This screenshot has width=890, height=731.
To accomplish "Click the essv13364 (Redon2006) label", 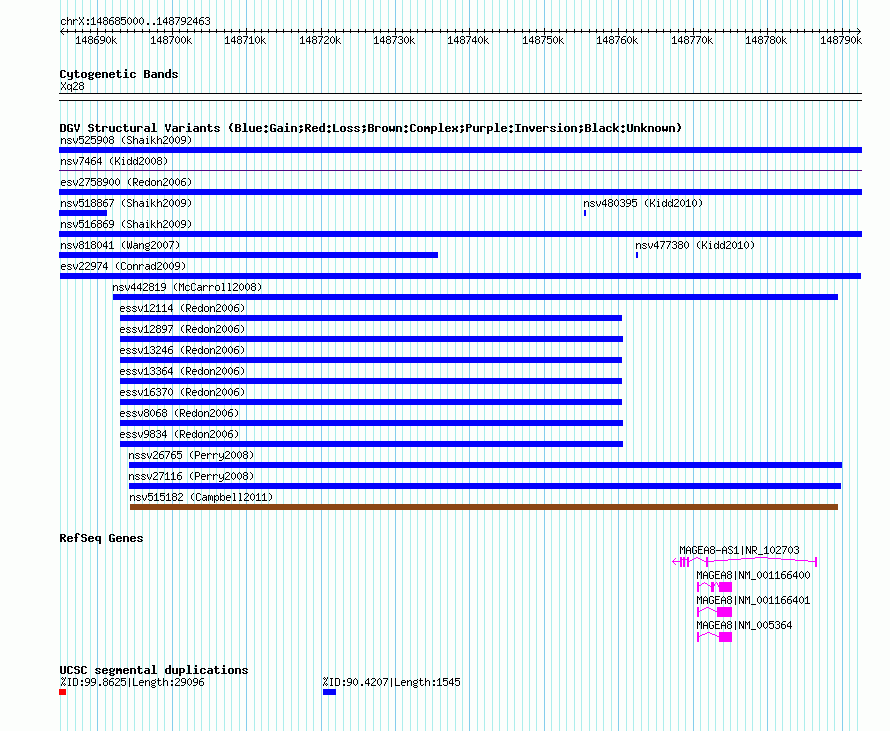I will [182, 371].
